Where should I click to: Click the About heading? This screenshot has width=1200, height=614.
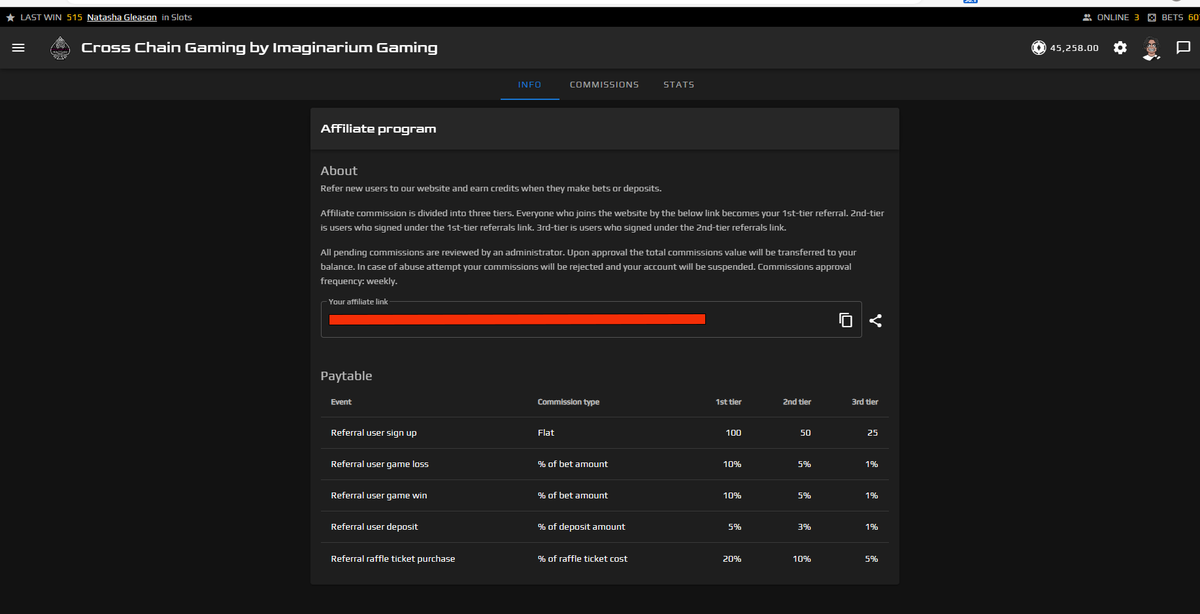(x=339, y=171)
